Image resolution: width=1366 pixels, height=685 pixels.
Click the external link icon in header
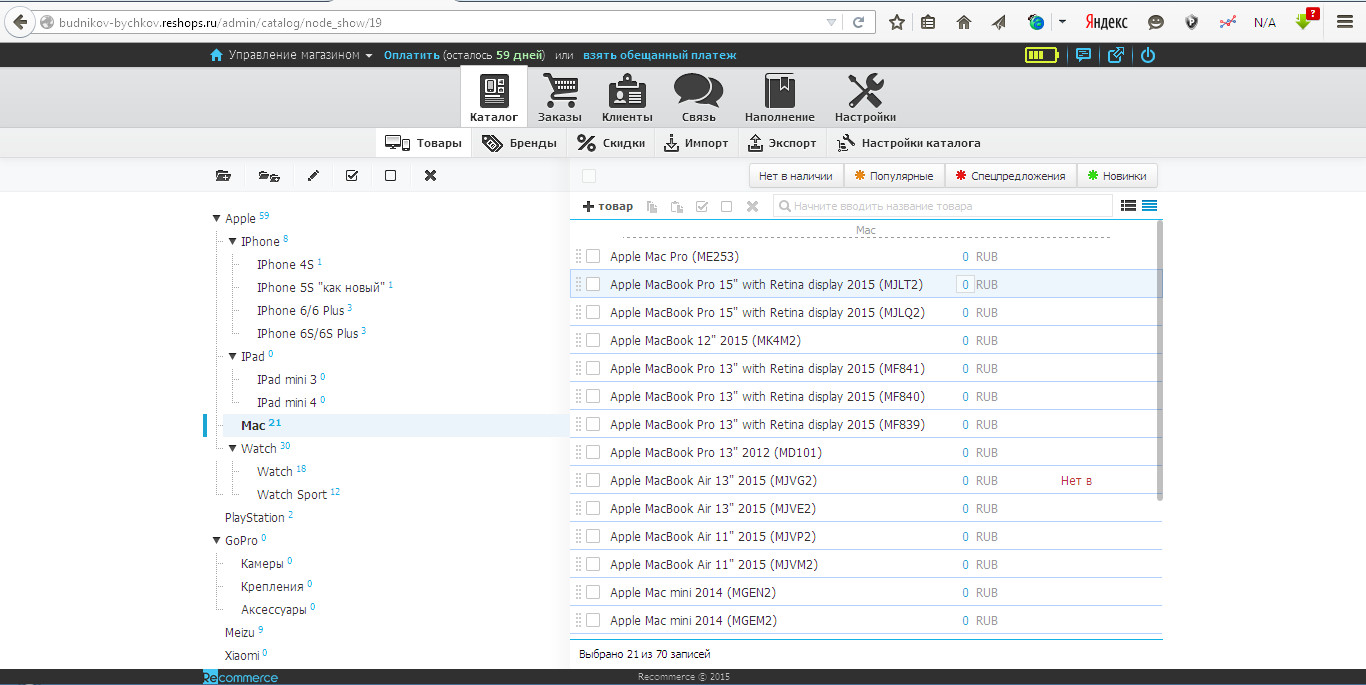[x=1116, y=55]
